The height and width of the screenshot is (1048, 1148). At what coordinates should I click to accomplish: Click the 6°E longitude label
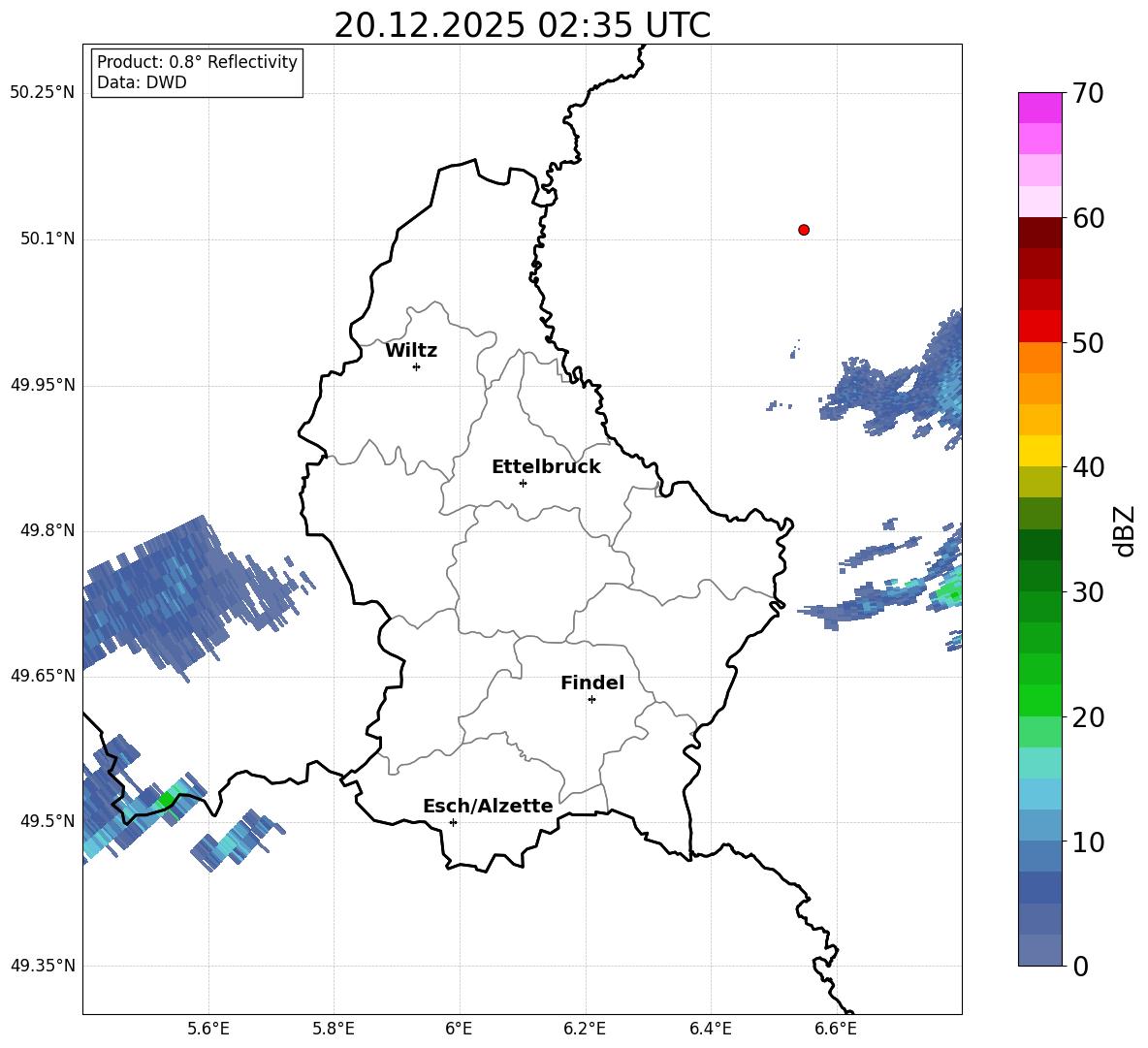click(459, 1029)
